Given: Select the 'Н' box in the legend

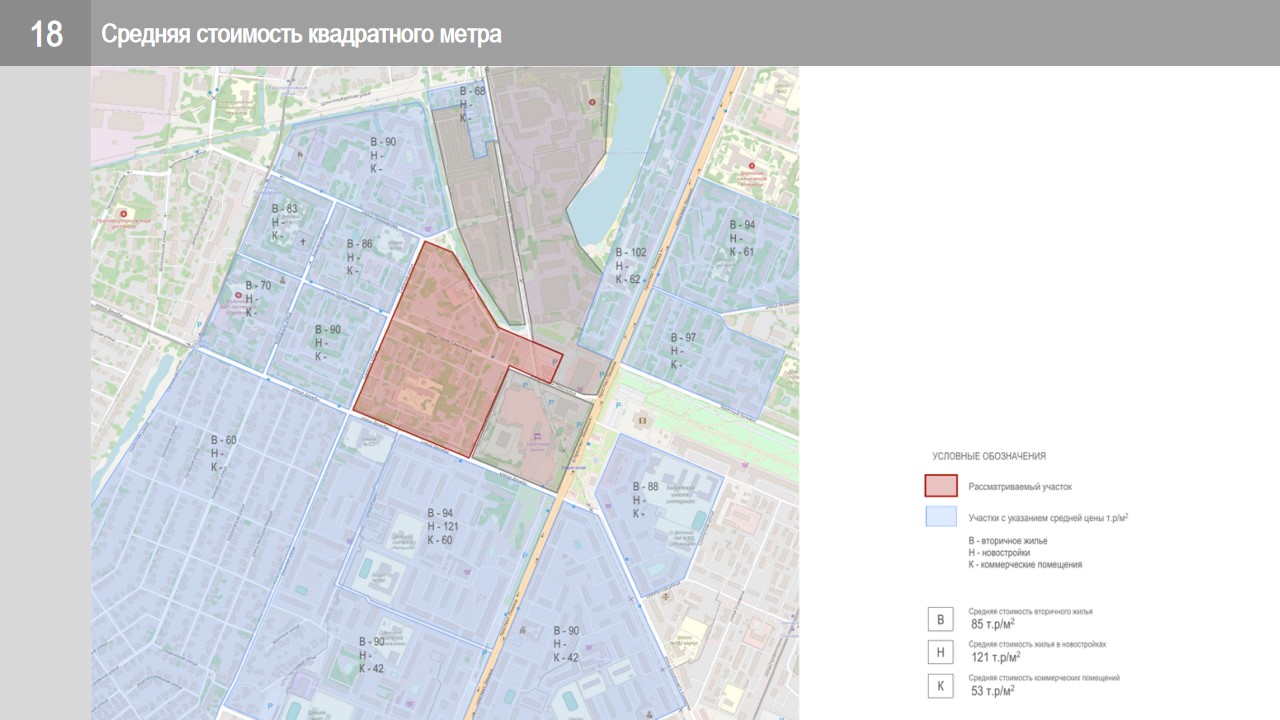Looking at the screenshot, I should click(x=940, y=653).
